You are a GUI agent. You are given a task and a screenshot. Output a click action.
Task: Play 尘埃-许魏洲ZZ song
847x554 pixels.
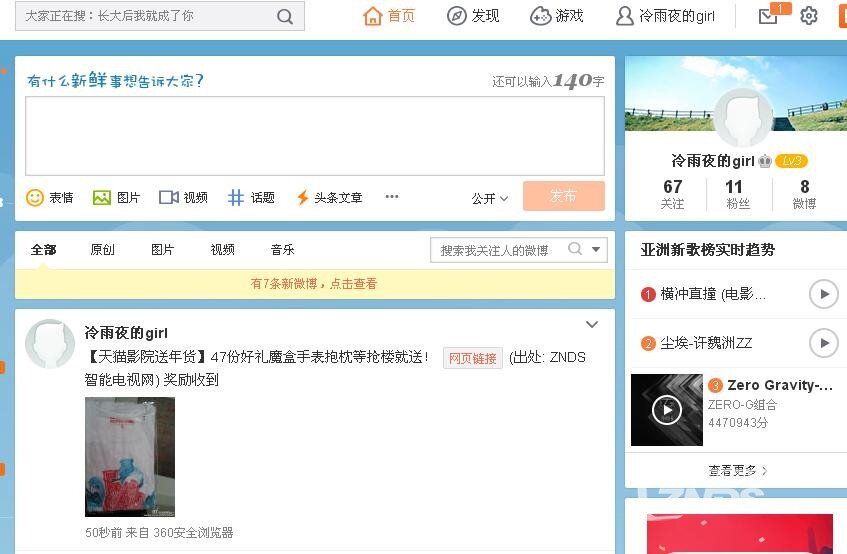tap(824, 343)
